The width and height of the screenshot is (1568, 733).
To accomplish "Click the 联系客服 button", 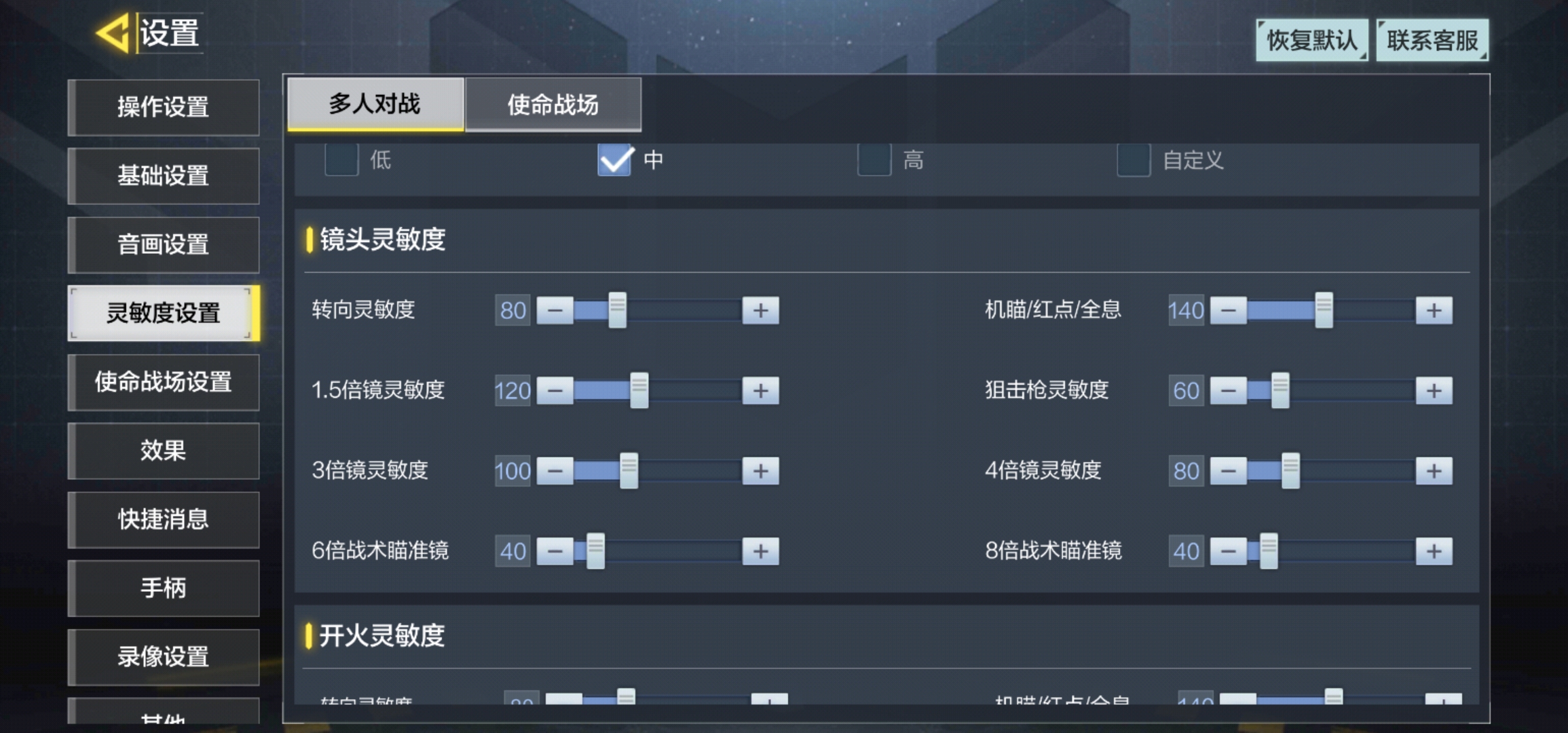I will (1432, 40).
